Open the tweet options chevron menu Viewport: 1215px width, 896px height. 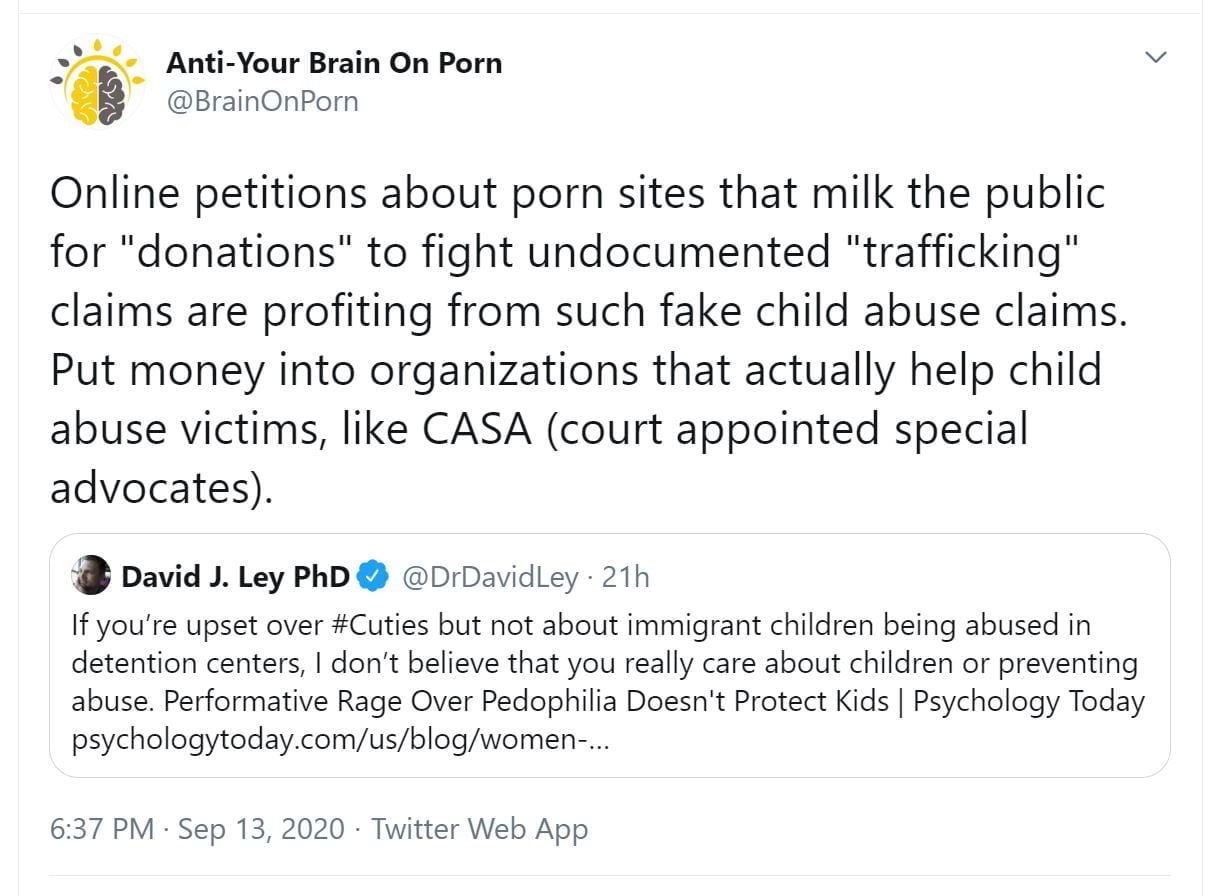[x=1155, y=58]
